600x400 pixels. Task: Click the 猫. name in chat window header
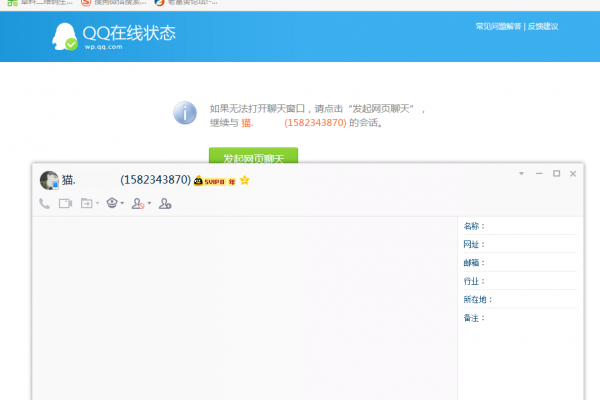[x=69, y=180]
